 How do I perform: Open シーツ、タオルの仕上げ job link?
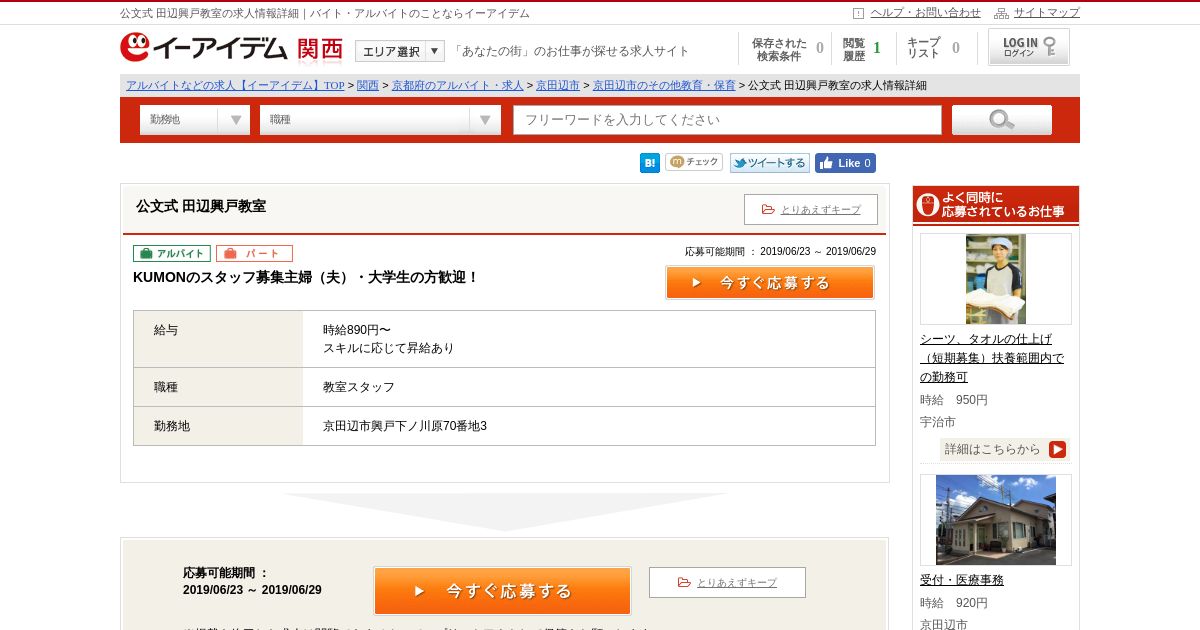pyautogui.click(x=992, y=358)
